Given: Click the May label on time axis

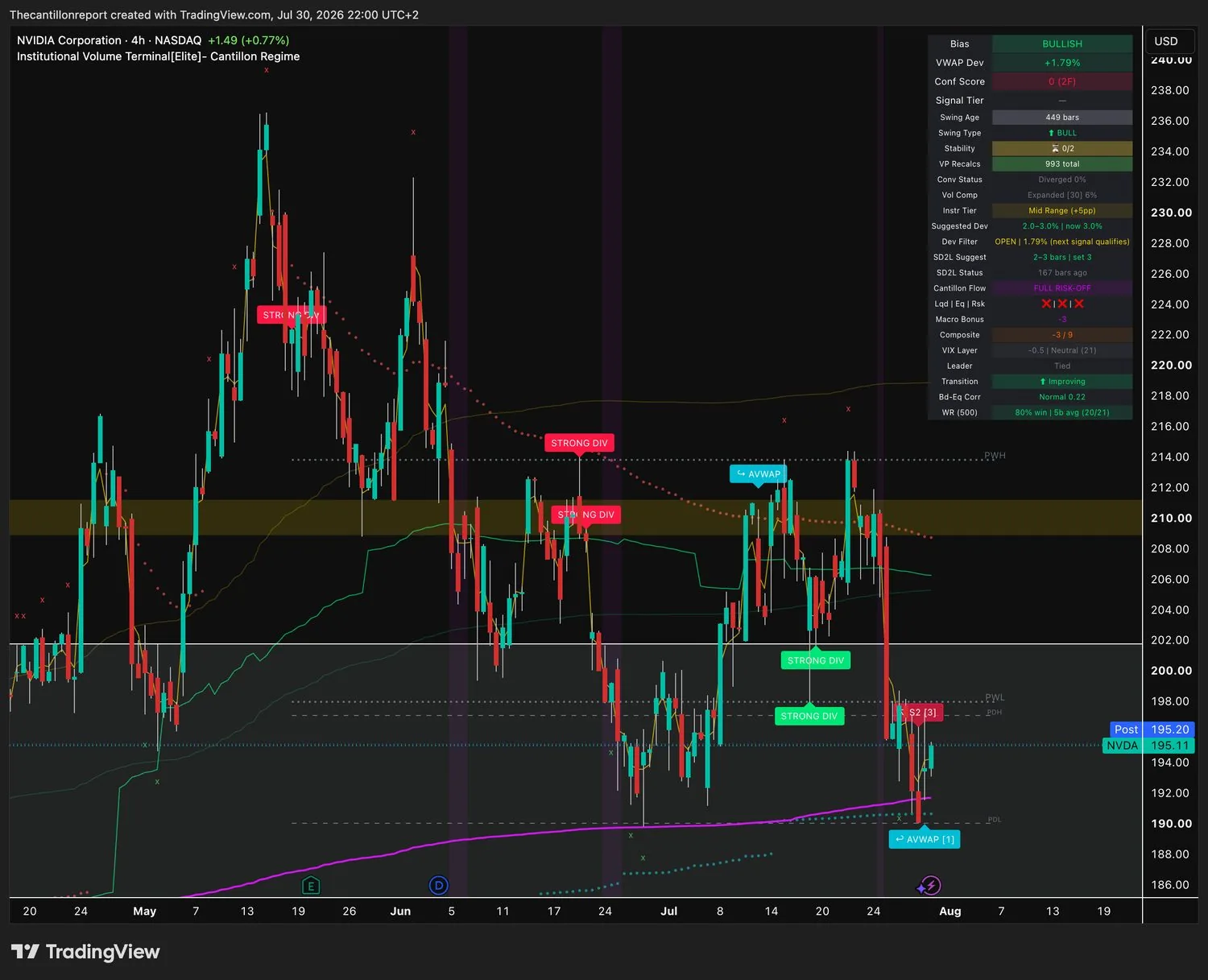Looking at the screenshot, I should pyautogui.click(x=145, y=912).
